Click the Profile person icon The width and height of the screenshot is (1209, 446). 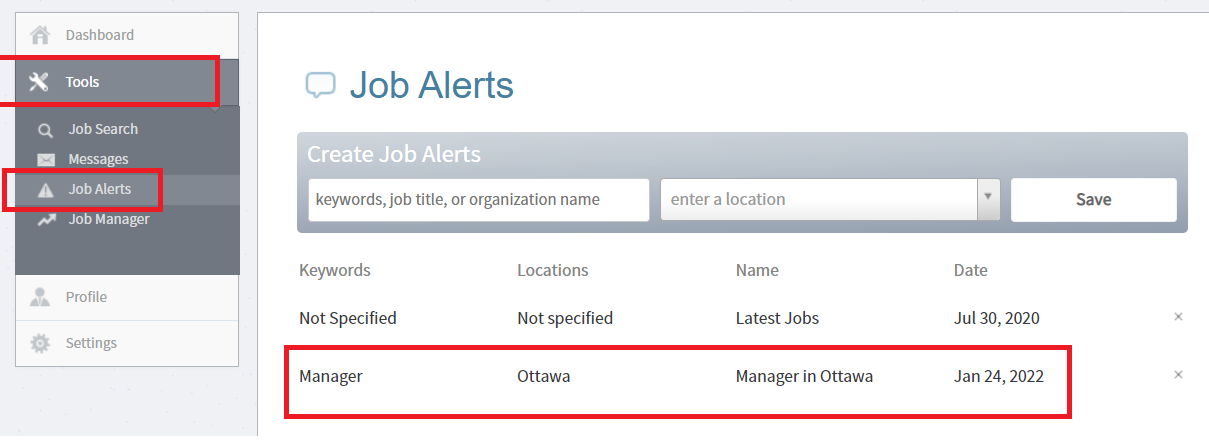[40, 297]
